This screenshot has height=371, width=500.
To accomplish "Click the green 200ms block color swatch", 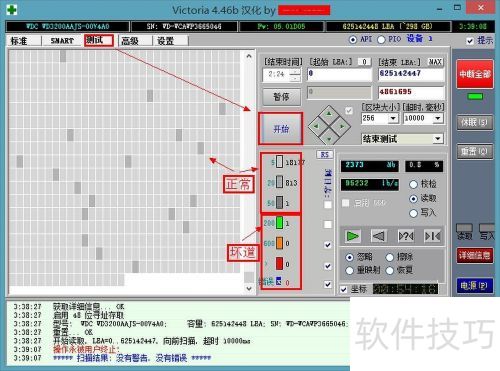I will [279, 223].
